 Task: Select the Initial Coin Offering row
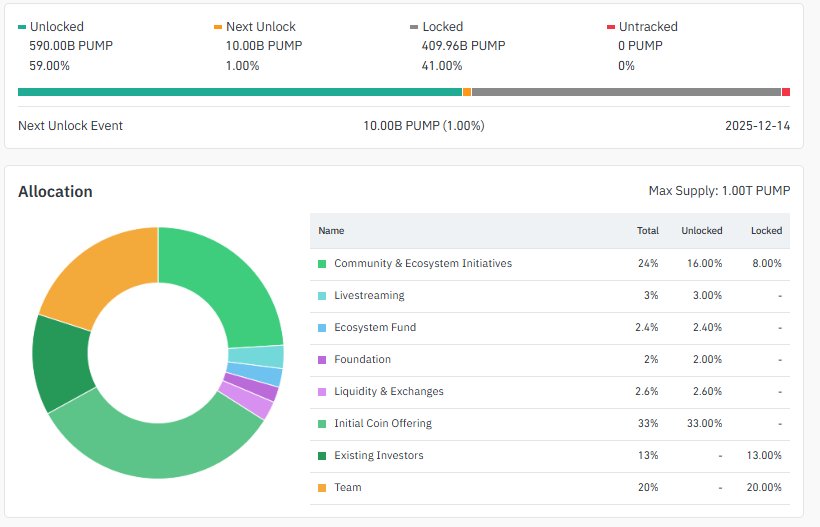point(383,424)
